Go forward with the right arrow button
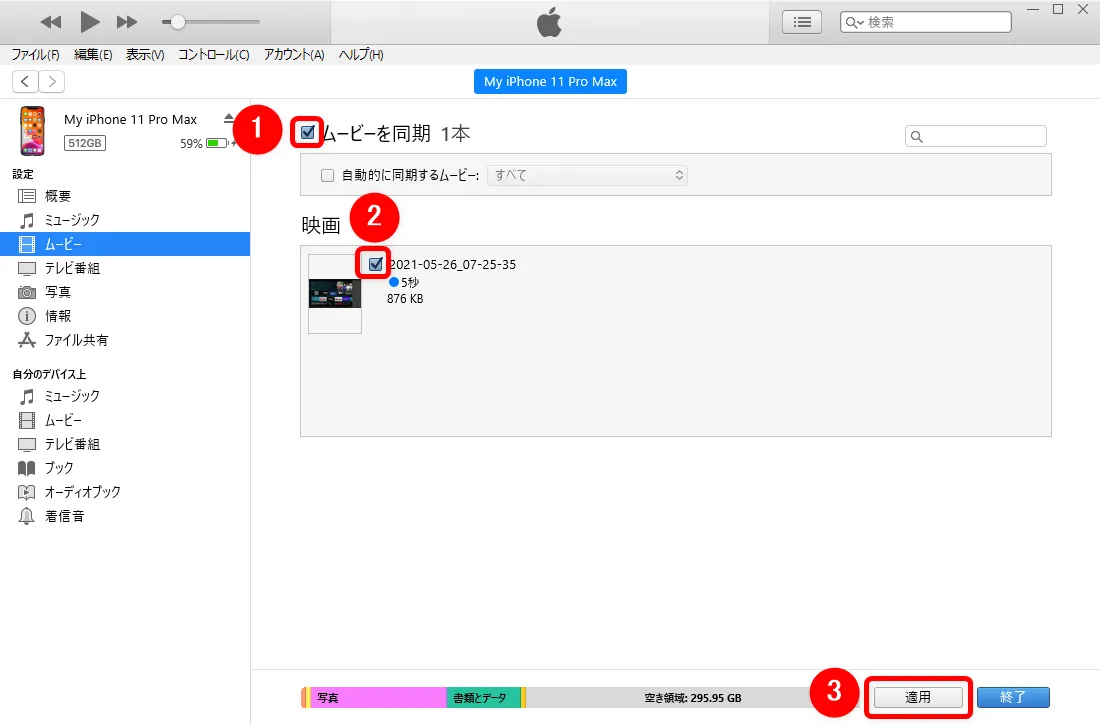1100x725 pixels. coord(52,81)
